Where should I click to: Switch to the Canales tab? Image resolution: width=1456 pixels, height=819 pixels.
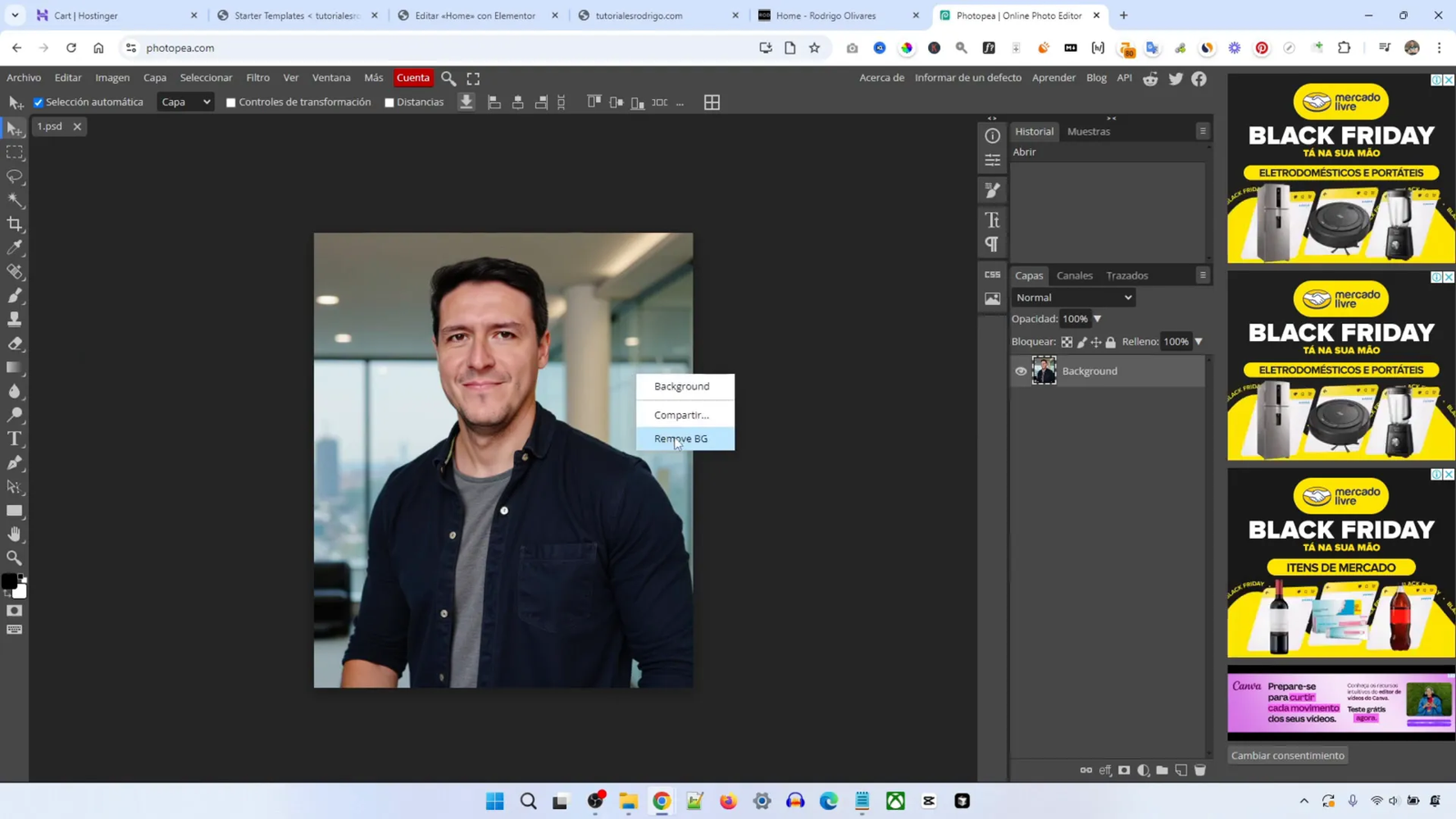point(1074,276)
